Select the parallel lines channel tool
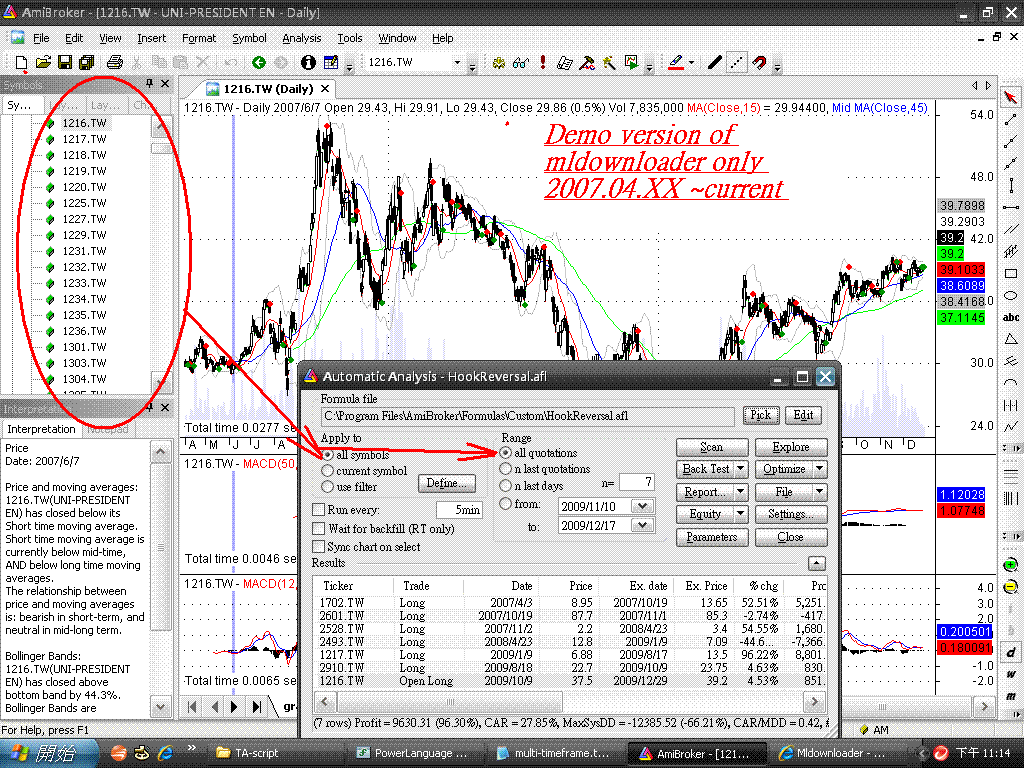The image size is (1024, 768). 1010,229
